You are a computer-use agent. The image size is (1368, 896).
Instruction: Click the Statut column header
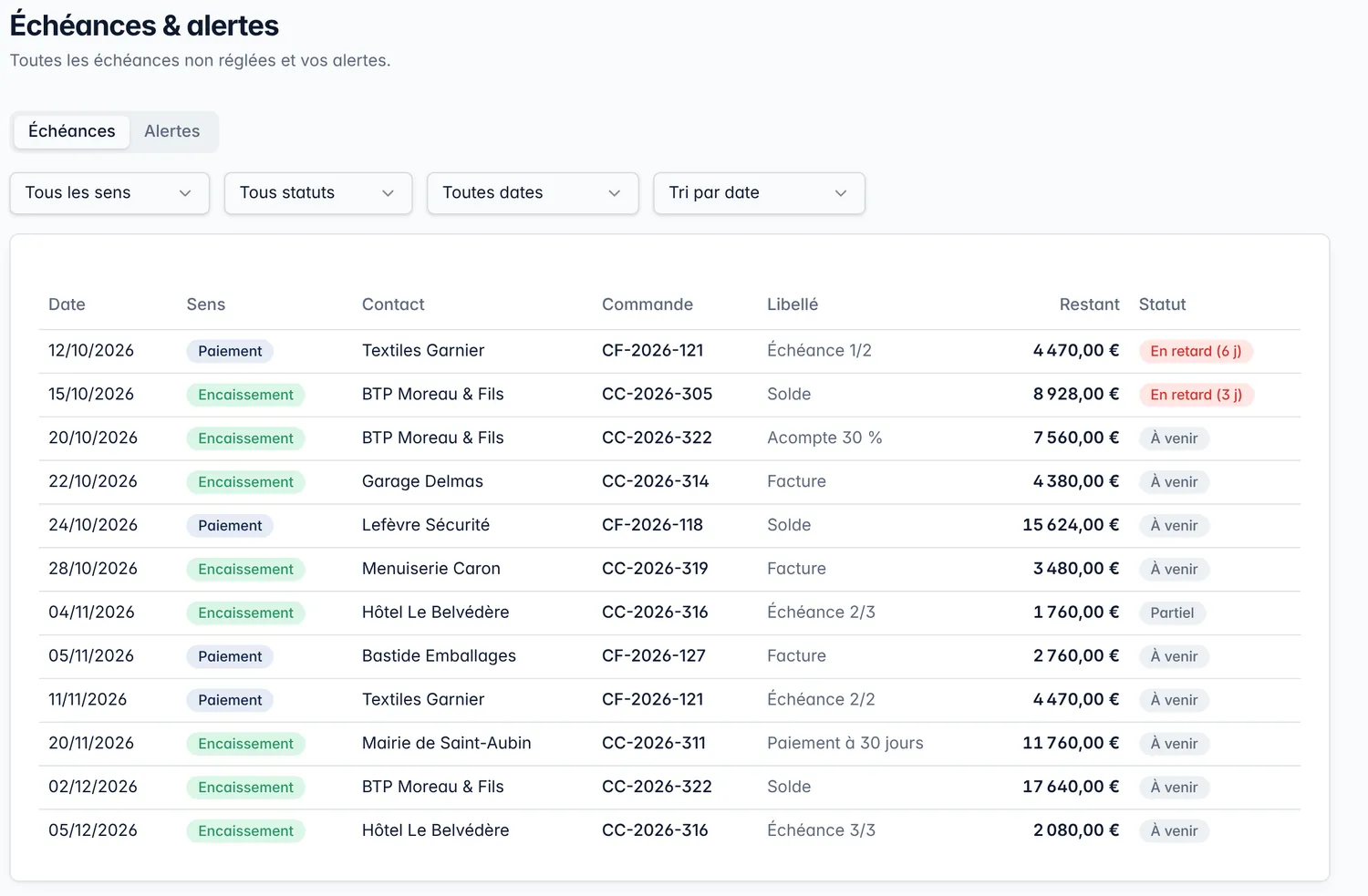(1162, 304)
